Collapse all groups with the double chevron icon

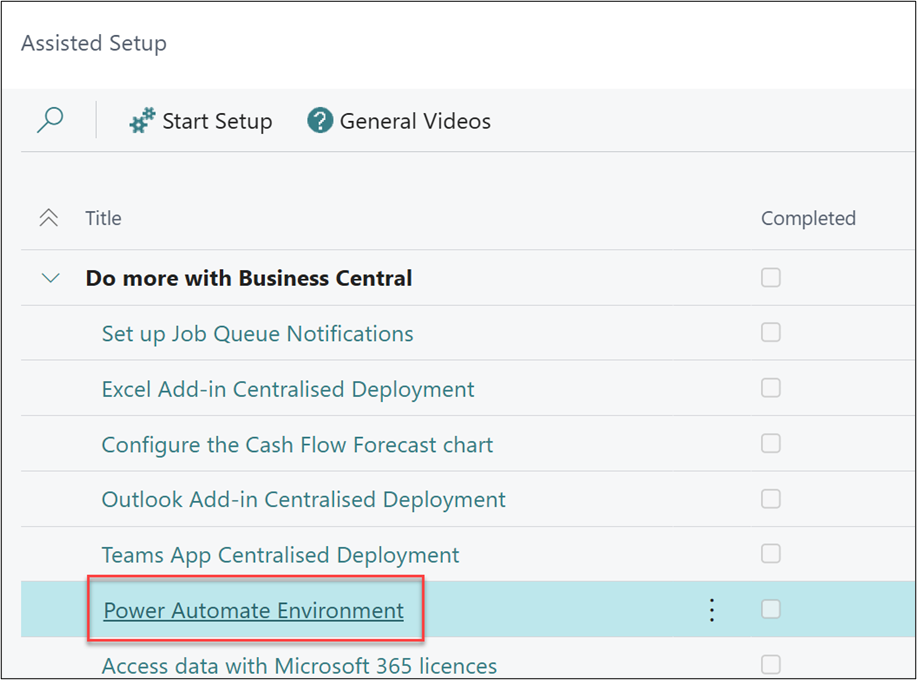pos(48,218)
